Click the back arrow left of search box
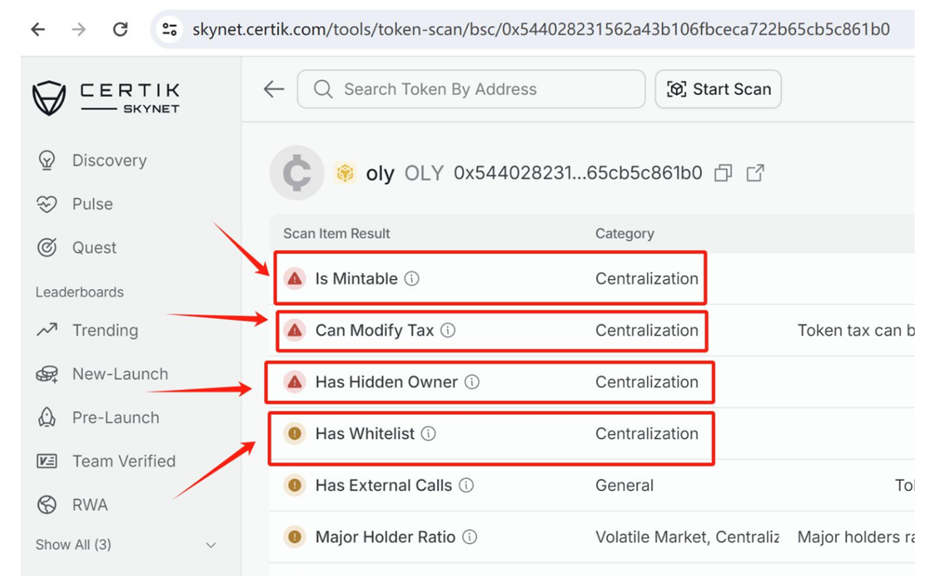The image size is (940, 576). tap(274, 89)
